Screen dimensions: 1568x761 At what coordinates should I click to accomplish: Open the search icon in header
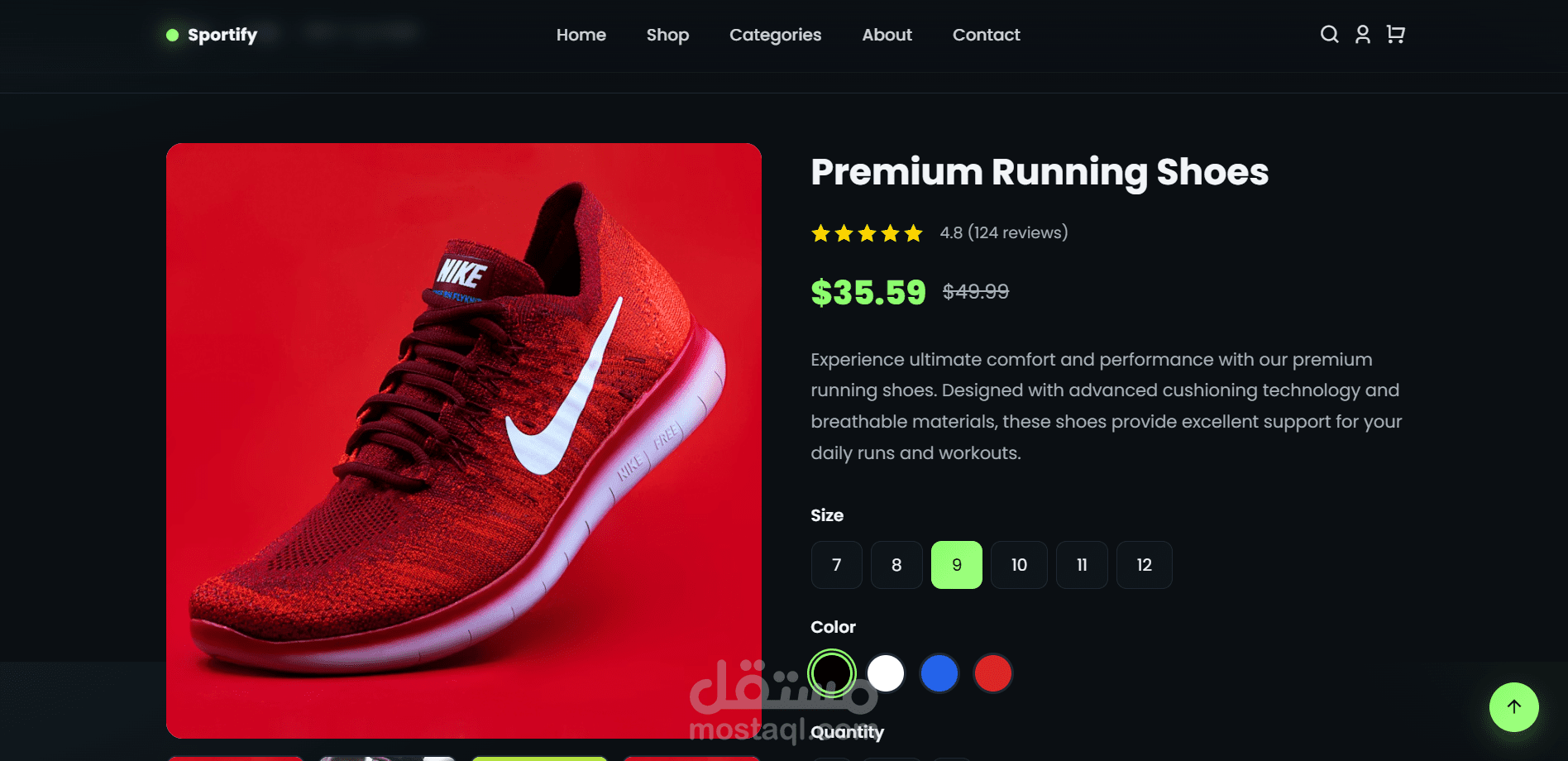point(1329,34)
